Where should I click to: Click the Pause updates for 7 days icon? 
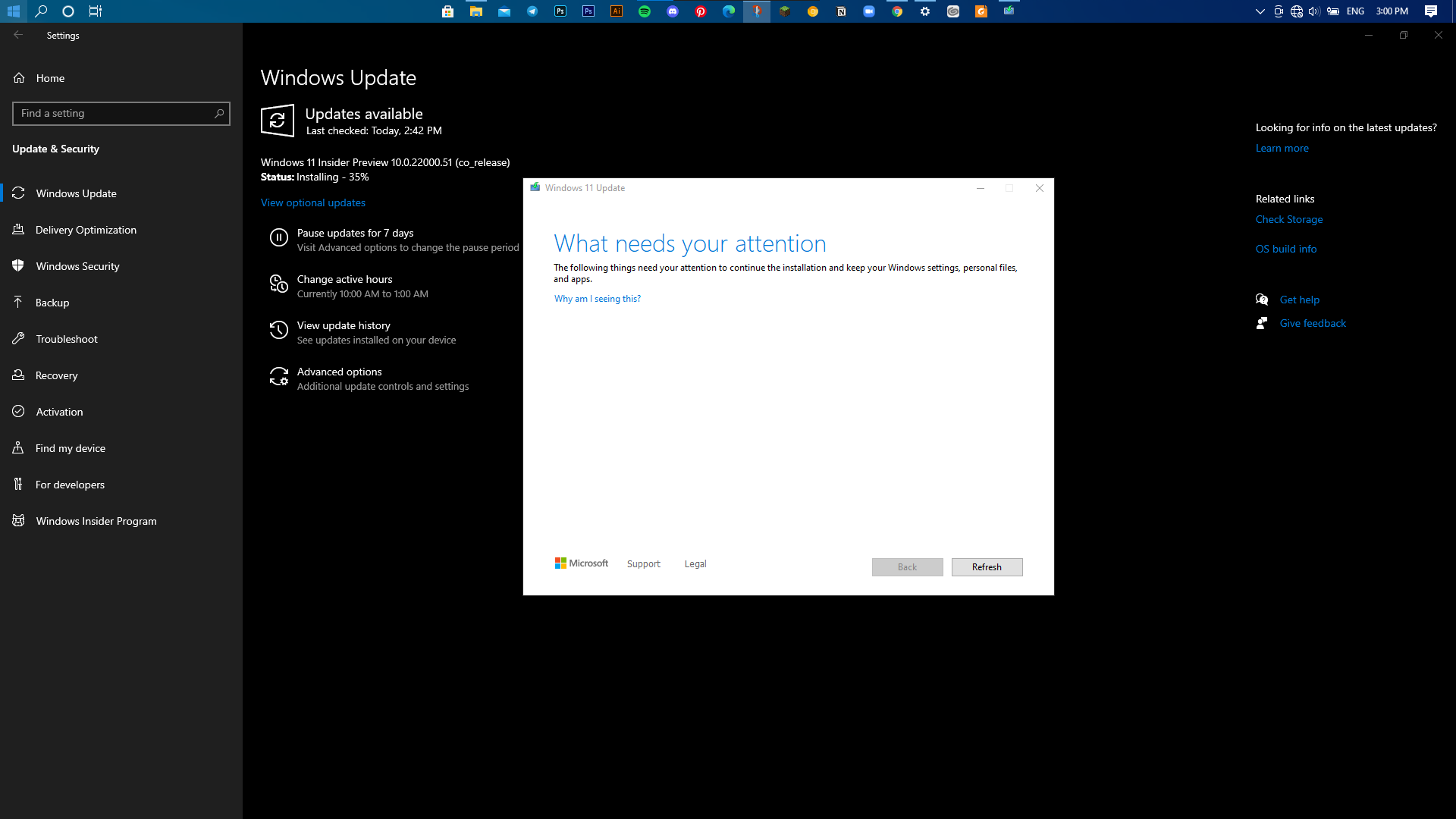click(x=279, y=238)
